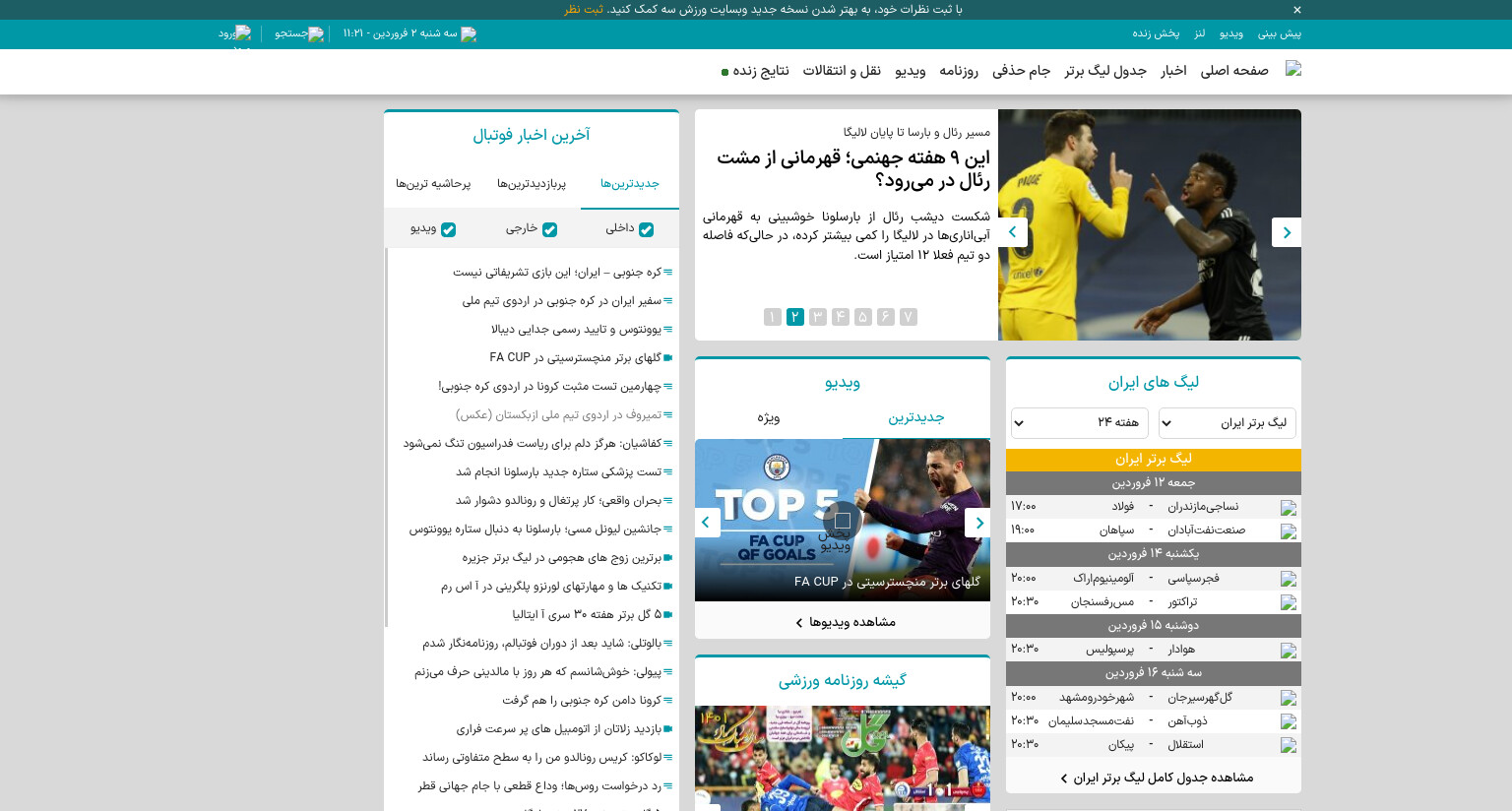Switch to جدیدترین‌ها news tab
Image resolution: width=1512 pixels, height=811 pixels.
pyautogui.click(x=630, y=184)
